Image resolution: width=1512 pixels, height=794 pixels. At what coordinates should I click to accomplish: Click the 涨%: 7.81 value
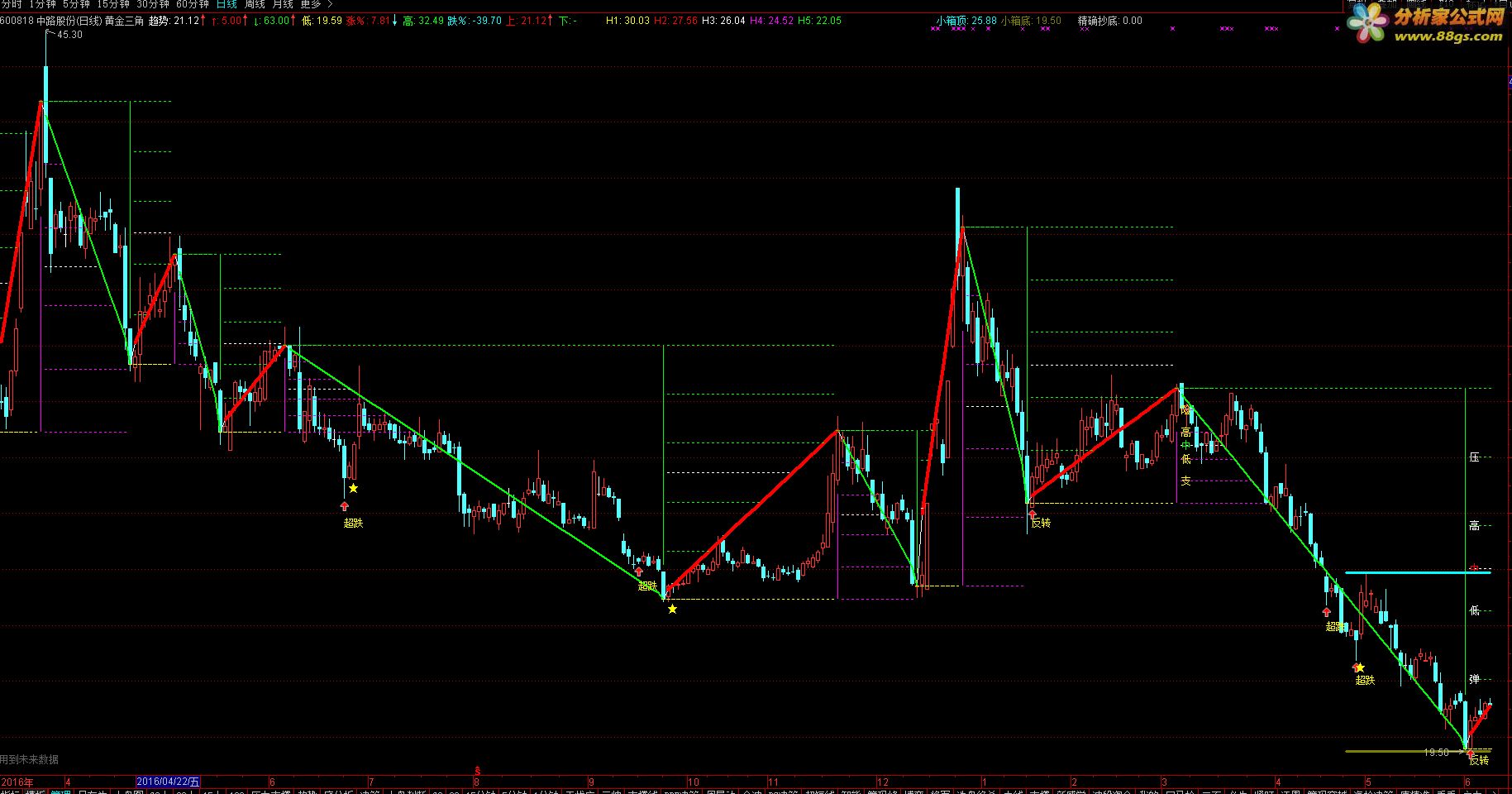coord(369,21)
